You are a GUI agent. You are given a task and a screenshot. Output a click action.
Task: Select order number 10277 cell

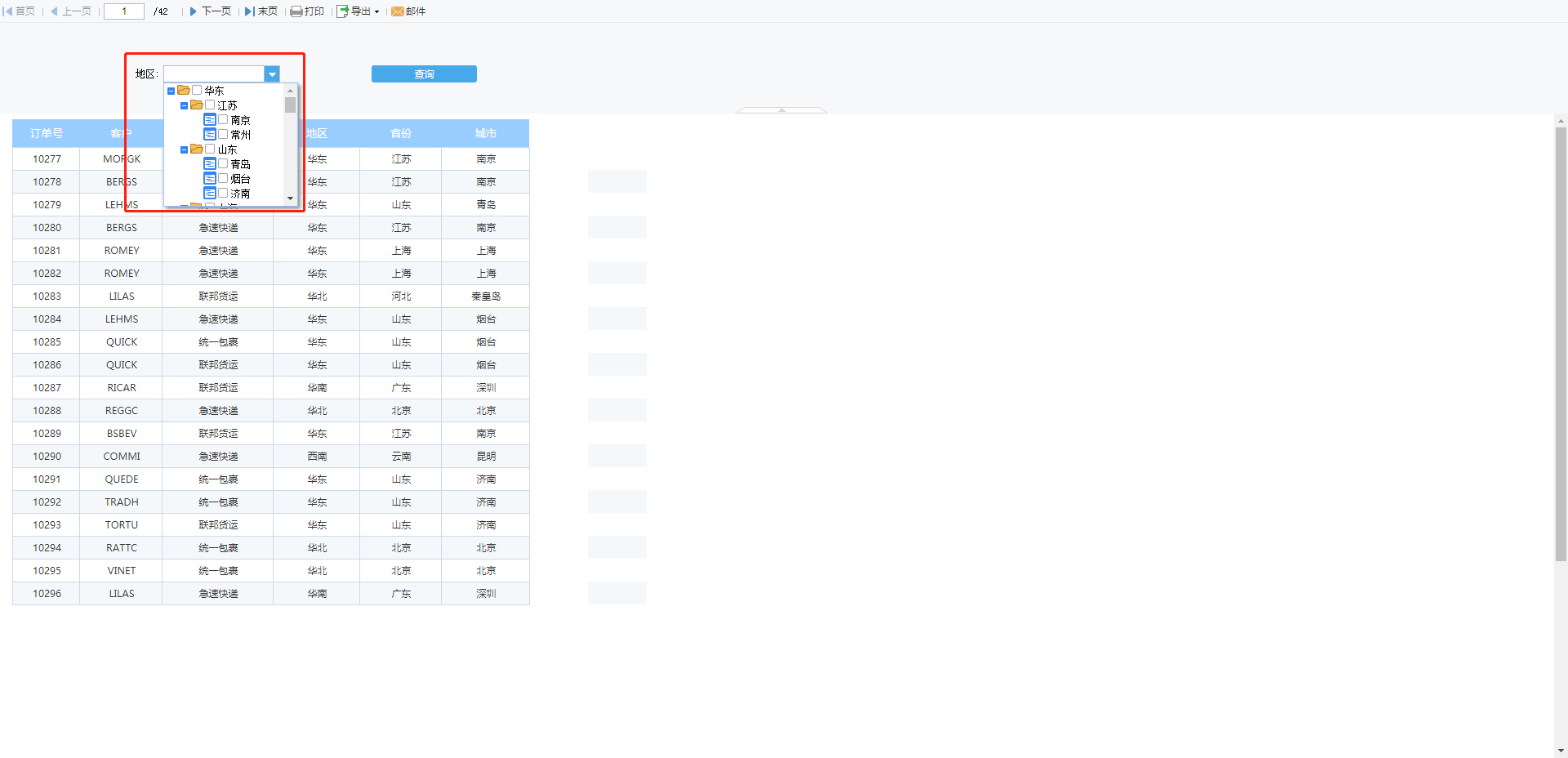(x=47, y=159)
